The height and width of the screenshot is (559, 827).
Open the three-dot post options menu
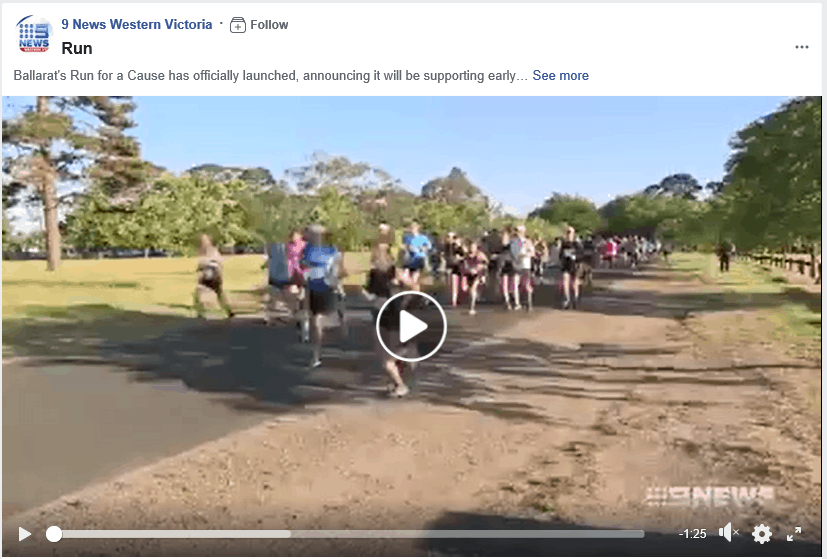(802, 47)
